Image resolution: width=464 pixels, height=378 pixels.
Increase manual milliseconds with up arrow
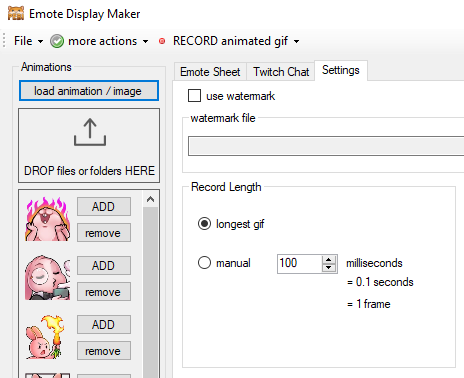[329, 260]
